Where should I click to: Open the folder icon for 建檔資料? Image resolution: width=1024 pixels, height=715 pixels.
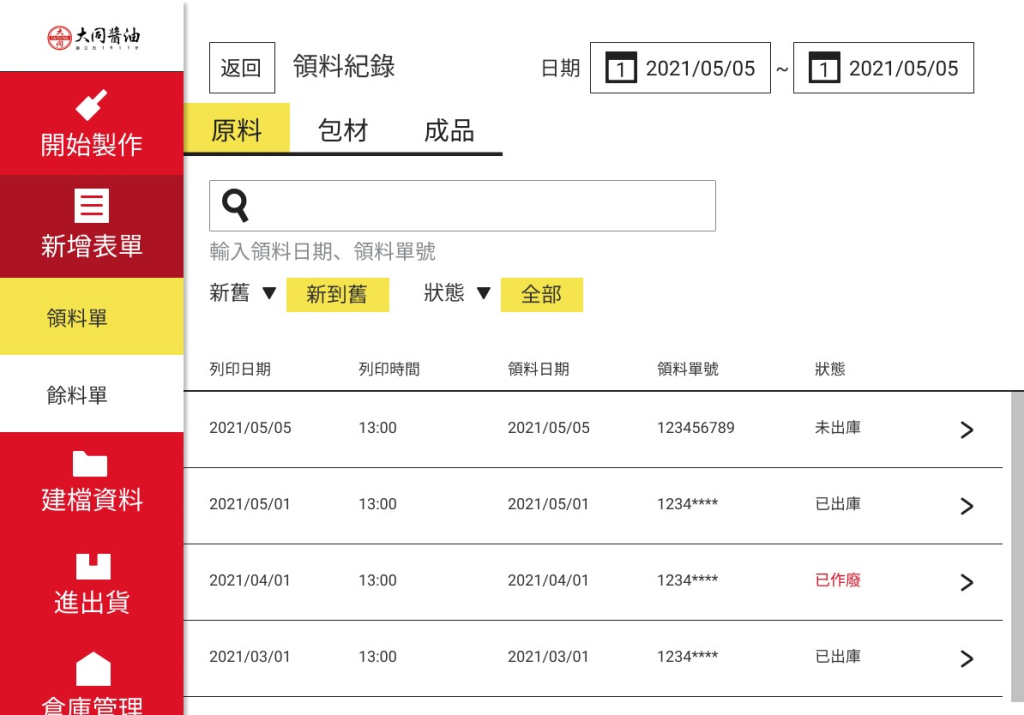point(92,463)
